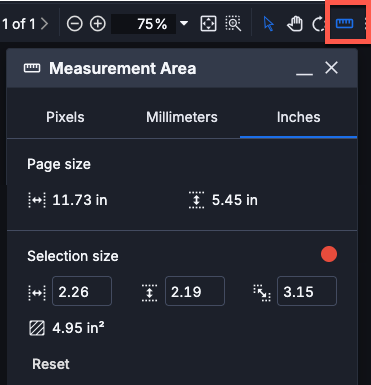The height and width of the screenshot is (385, 371).
Task: Click the area value 4.95 in²
Action: coord(78,328)
